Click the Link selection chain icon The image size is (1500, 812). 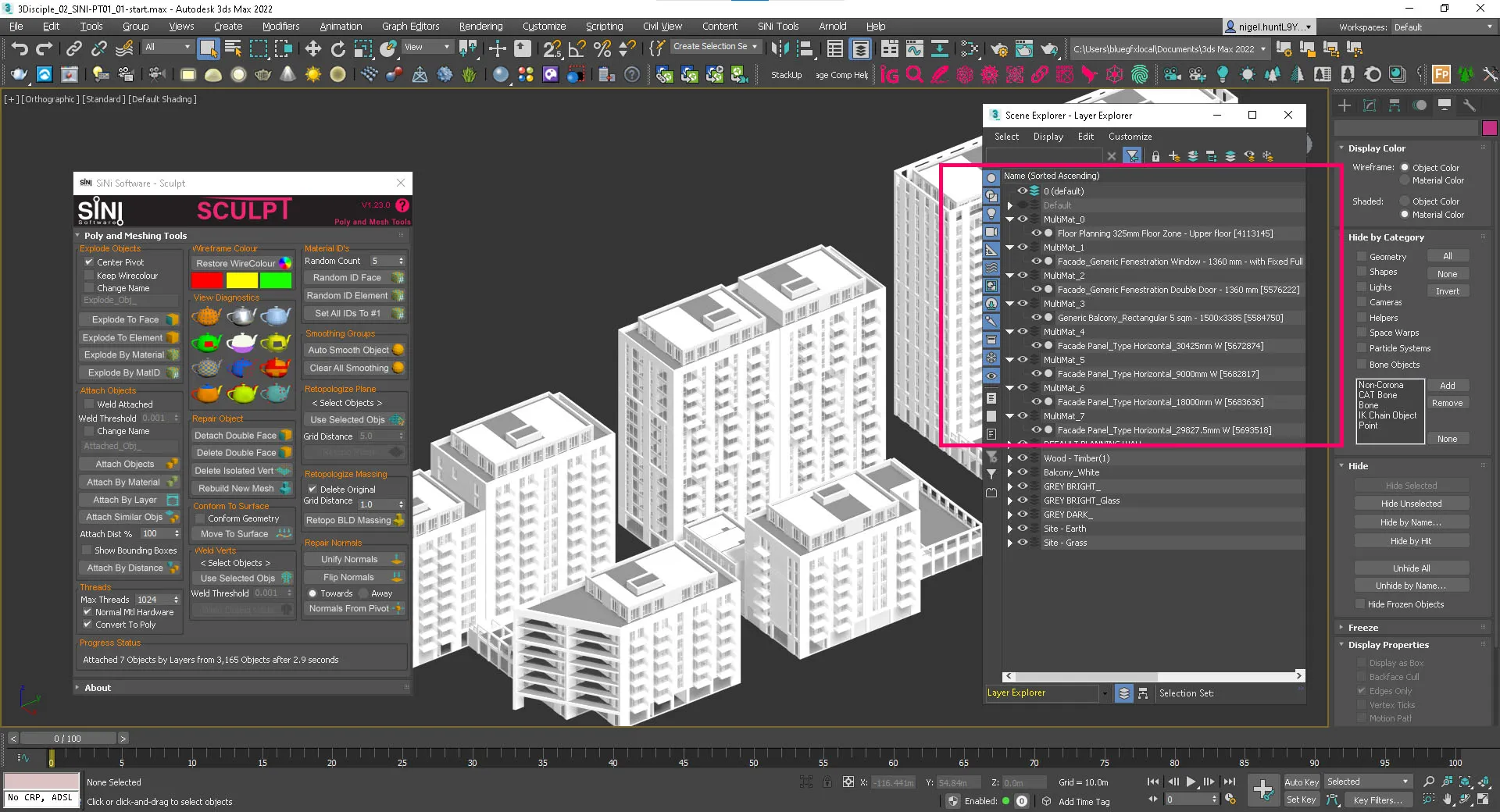coord(73,49)
